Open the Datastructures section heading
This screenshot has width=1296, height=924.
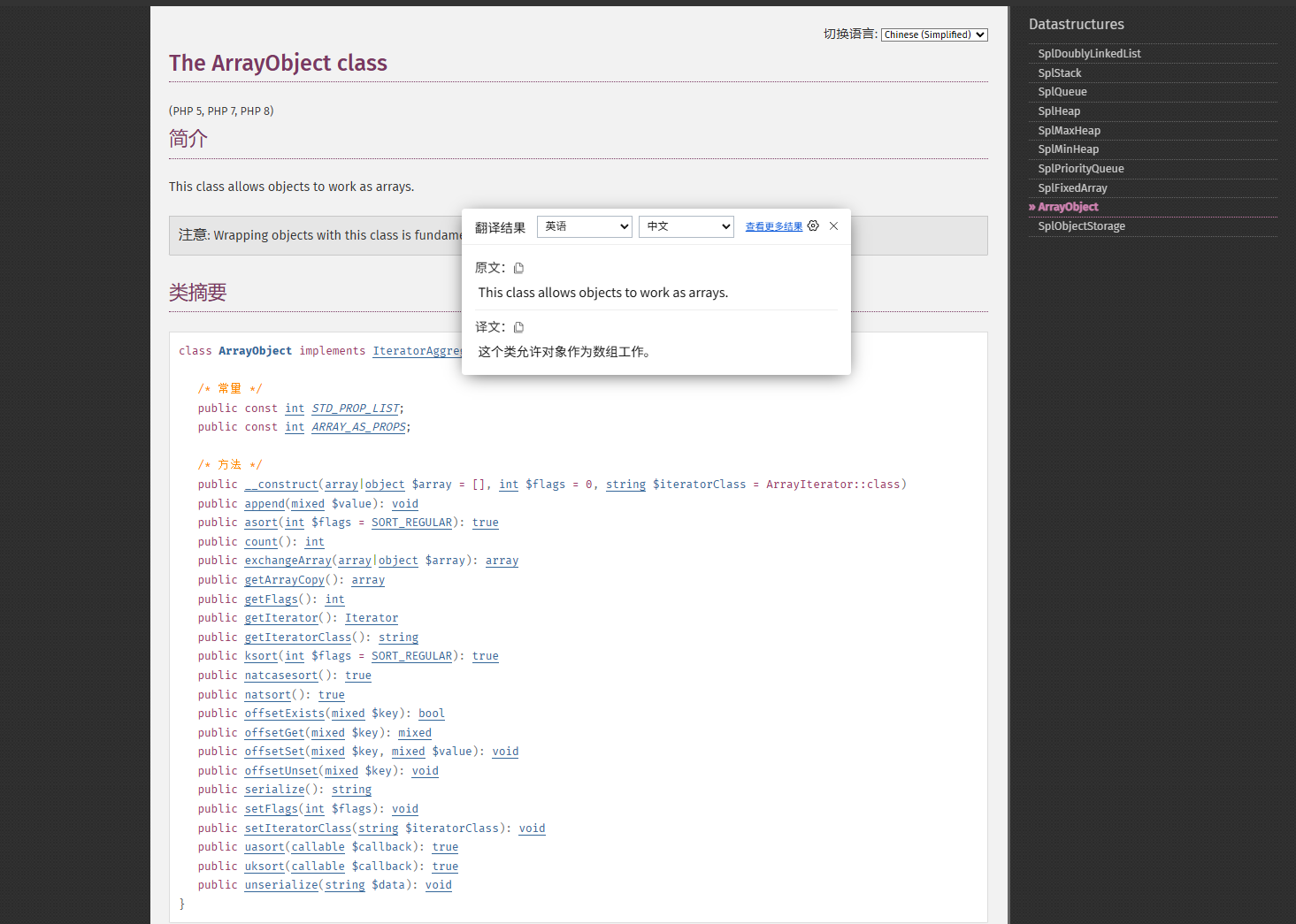point(1076,25)
